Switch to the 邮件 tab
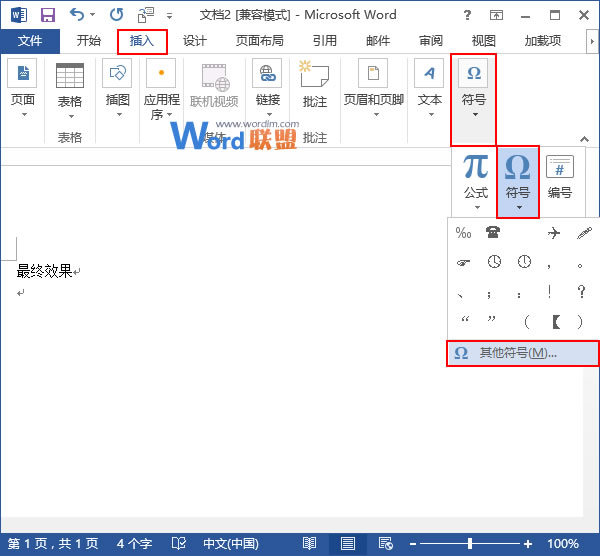The height and width of the screenshot is (556, 600). (x=378, y=41)
